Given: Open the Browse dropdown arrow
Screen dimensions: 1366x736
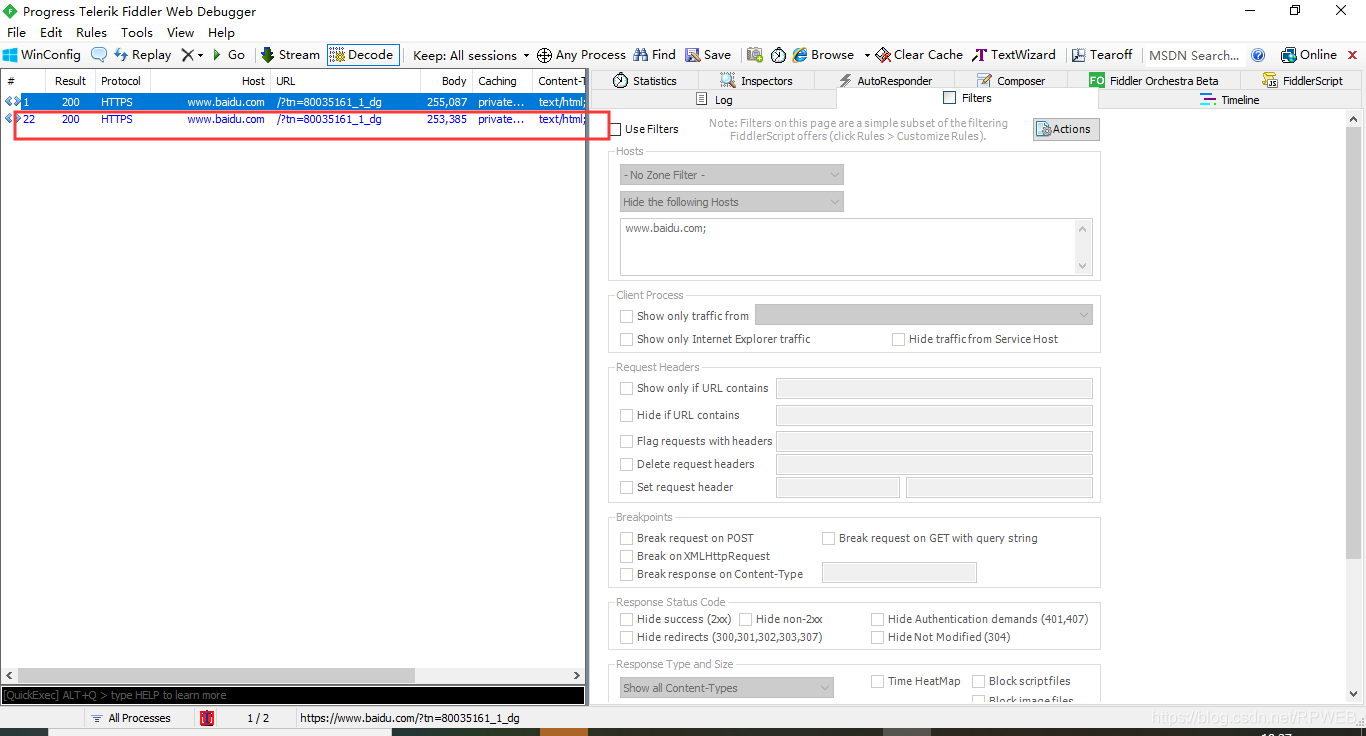Looking at the screenshot, I should tap(867, 55).
